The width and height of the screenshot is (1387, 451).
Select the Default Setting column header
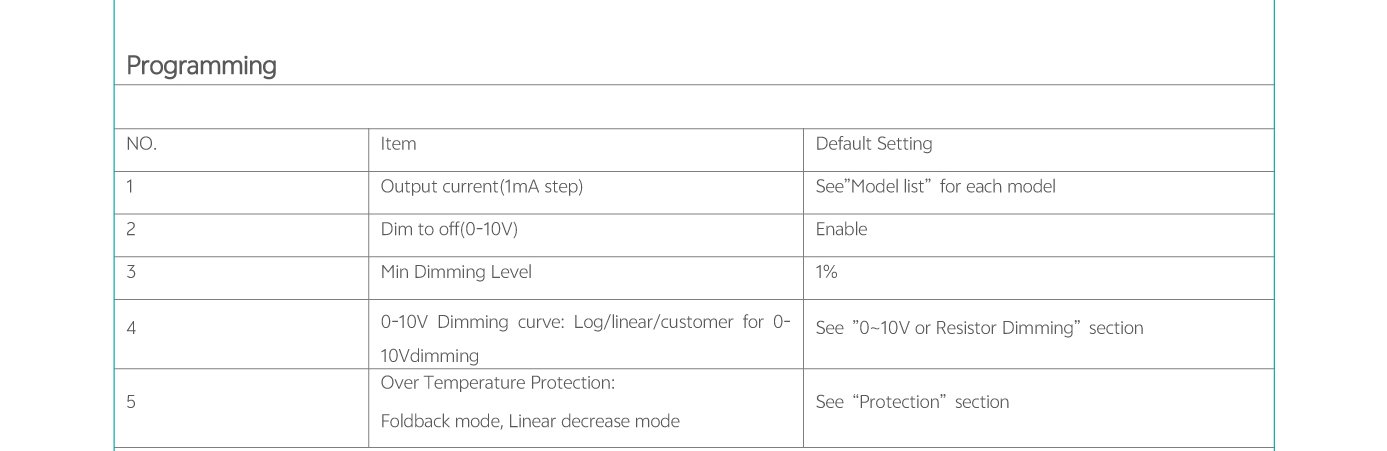tap(873, 144)
